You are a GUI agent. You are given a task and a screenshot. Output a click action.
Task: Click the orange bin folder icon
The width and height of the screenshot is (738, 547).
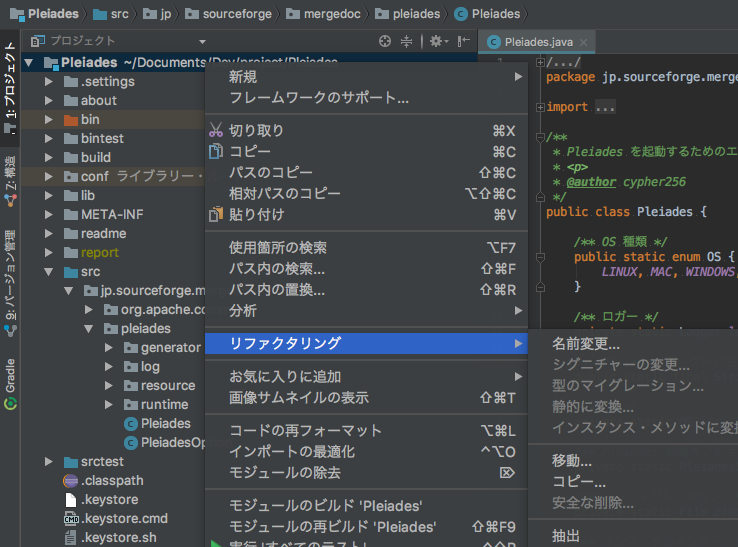71,120
